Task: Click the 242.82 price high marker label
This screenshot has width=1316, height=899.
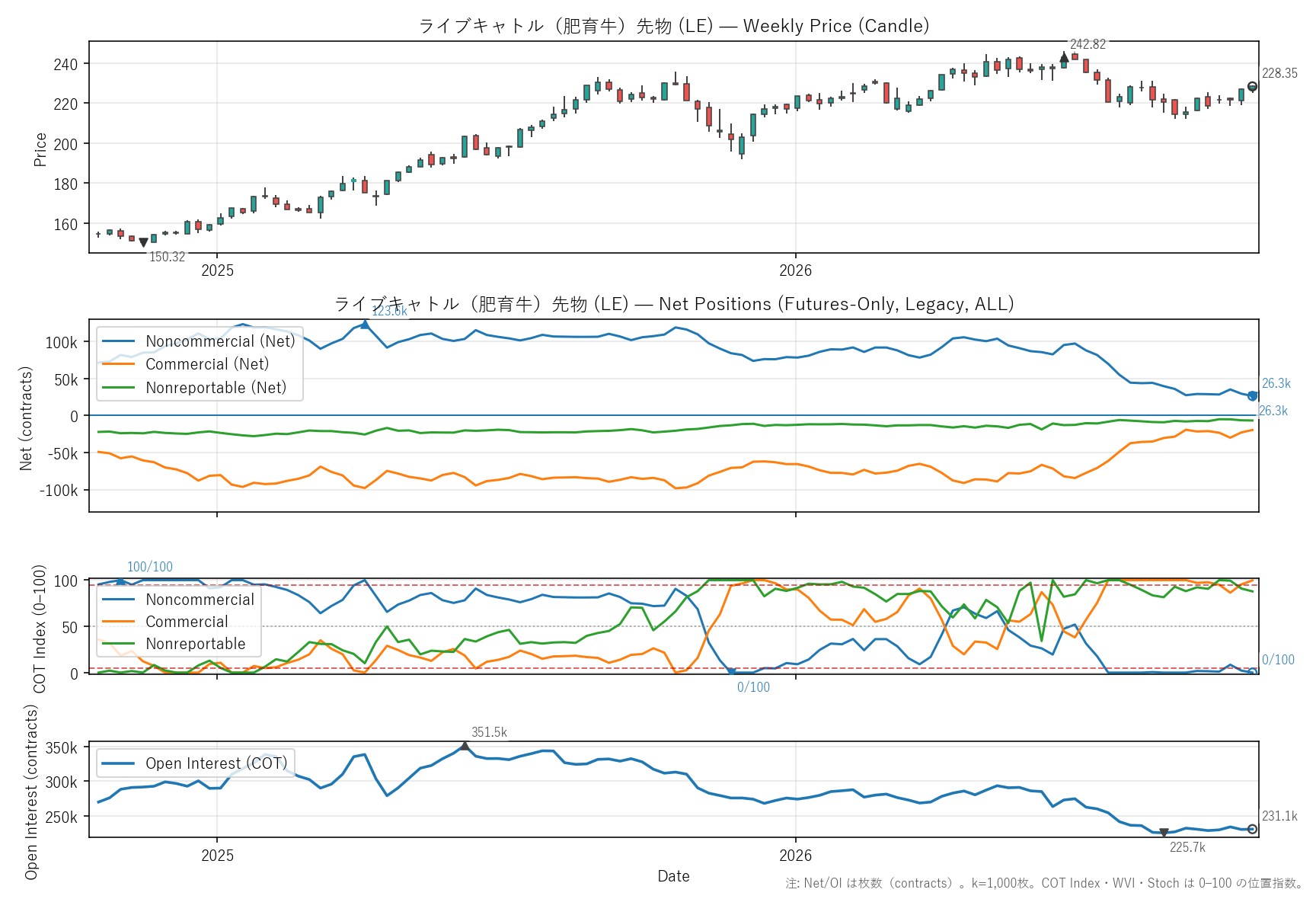Action: coord(1087,44)
